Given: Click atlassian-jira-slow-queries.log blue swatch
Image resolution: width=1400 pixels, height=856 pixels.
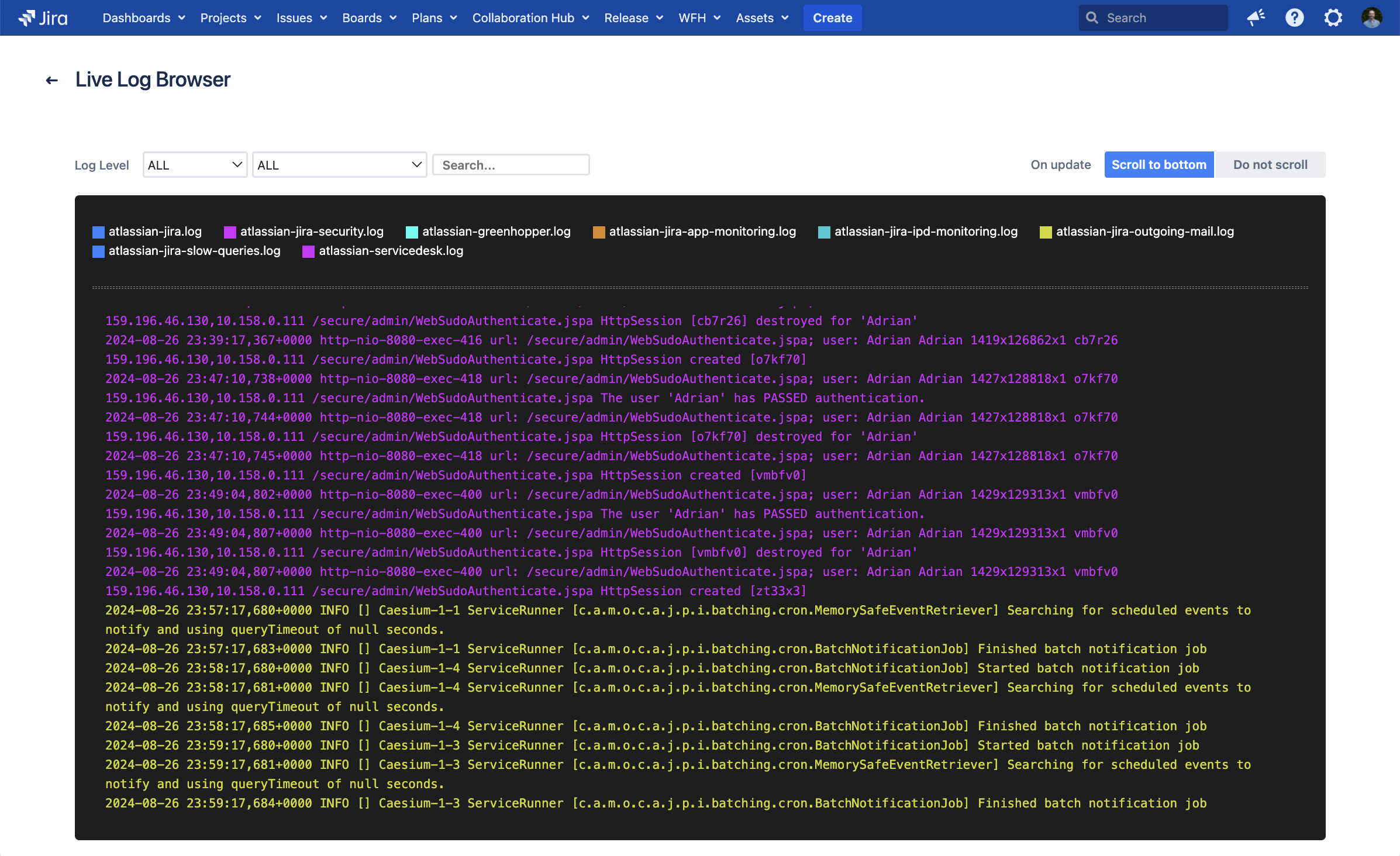Looking at the screenshot, I should click(x=98, y=251).
